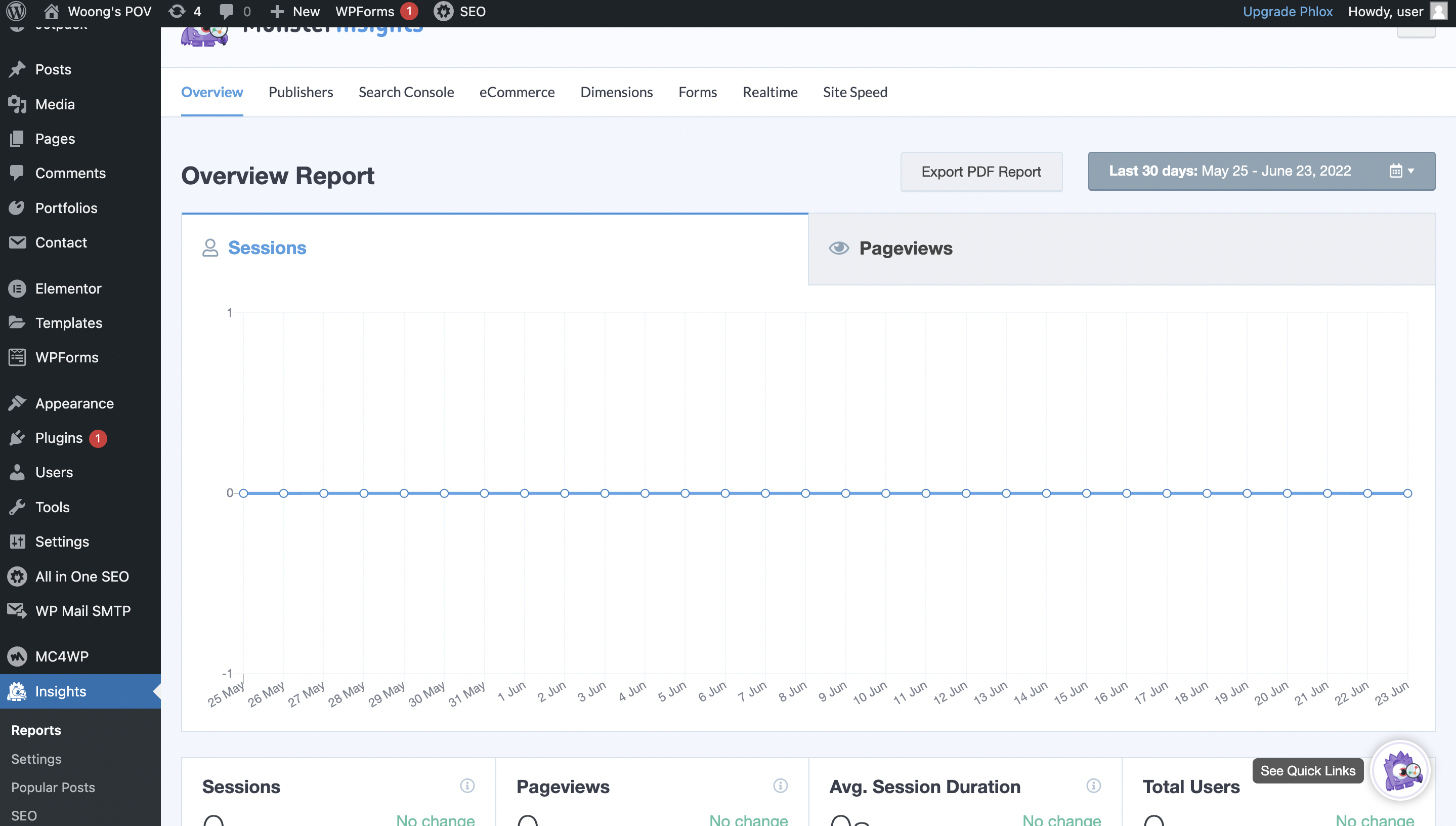Viewport: 1456px width, 826px height.
Task: Click the 23 Jun data point on chart
Action: (x=1407, y=493)
